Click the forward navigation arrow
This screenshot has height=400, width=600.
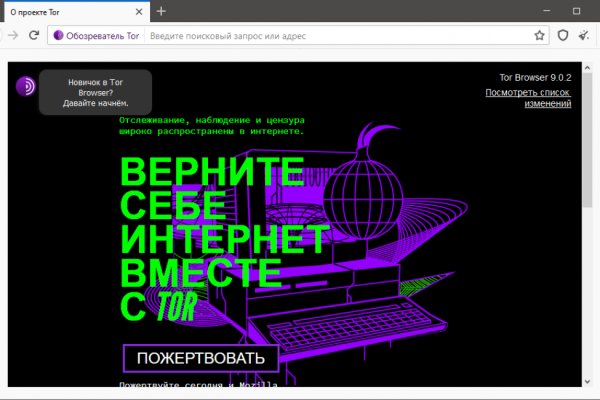pos(13,35)
